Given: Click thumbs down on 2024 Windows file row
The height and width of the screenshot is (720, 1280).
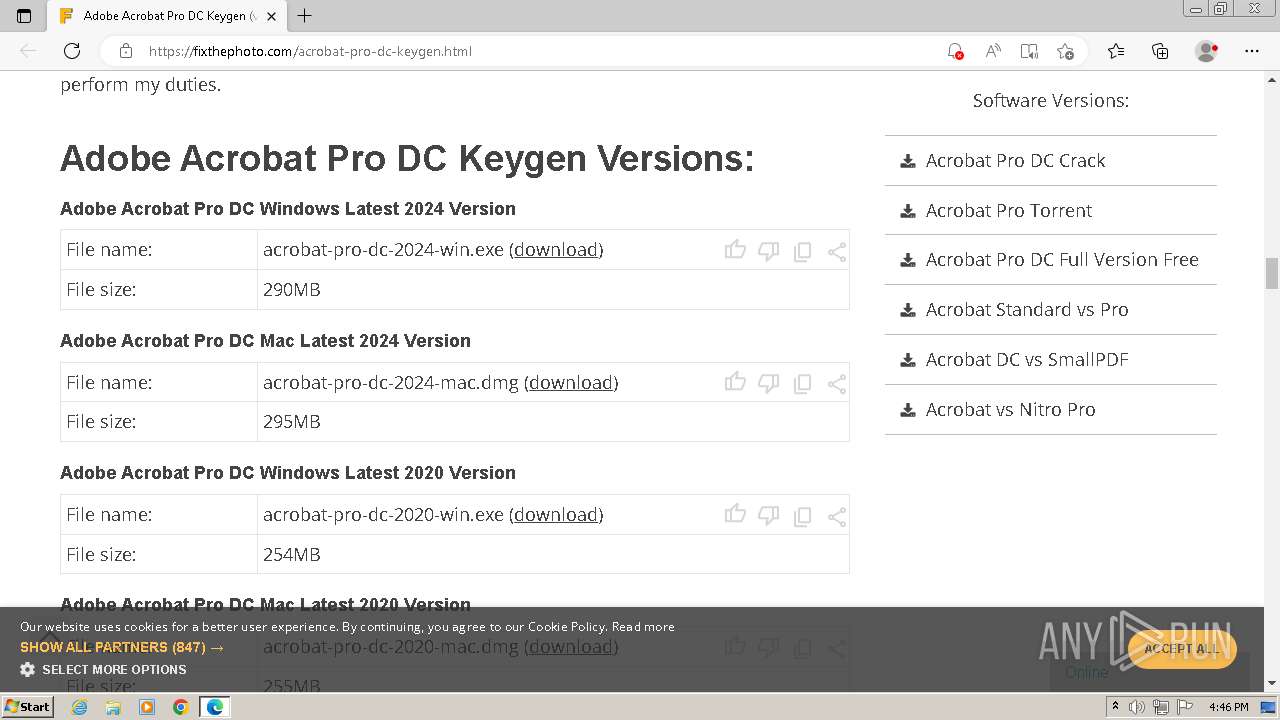Looking at the screenshot, I should pos(768,251).
